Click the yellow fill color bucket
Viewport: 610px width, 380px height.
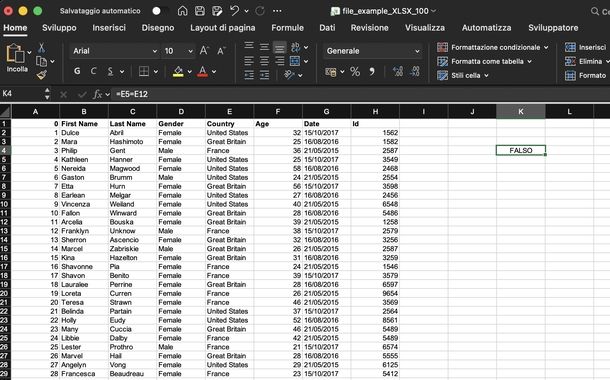178,71
